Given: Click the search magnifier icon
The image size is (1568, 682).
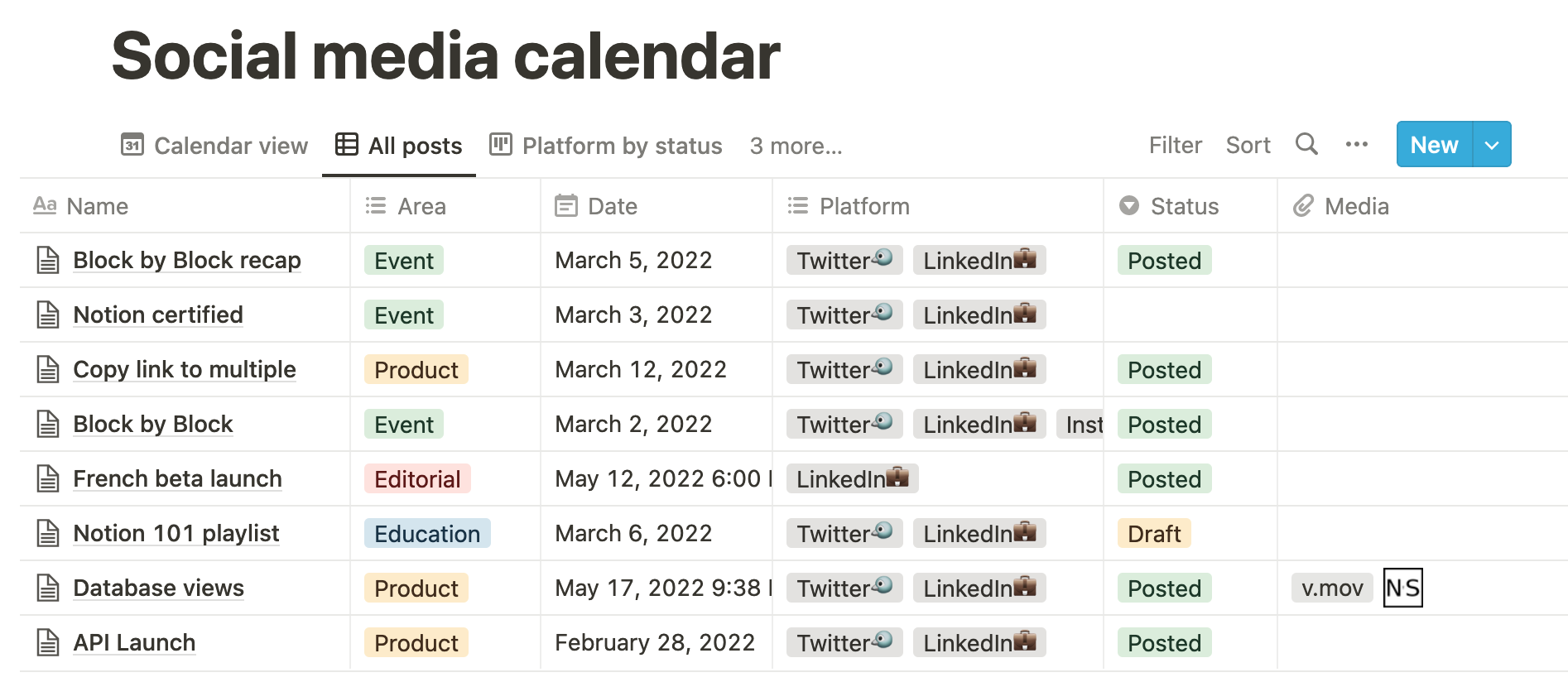Looking at the screenshot, I should (x=1306, y=144).
